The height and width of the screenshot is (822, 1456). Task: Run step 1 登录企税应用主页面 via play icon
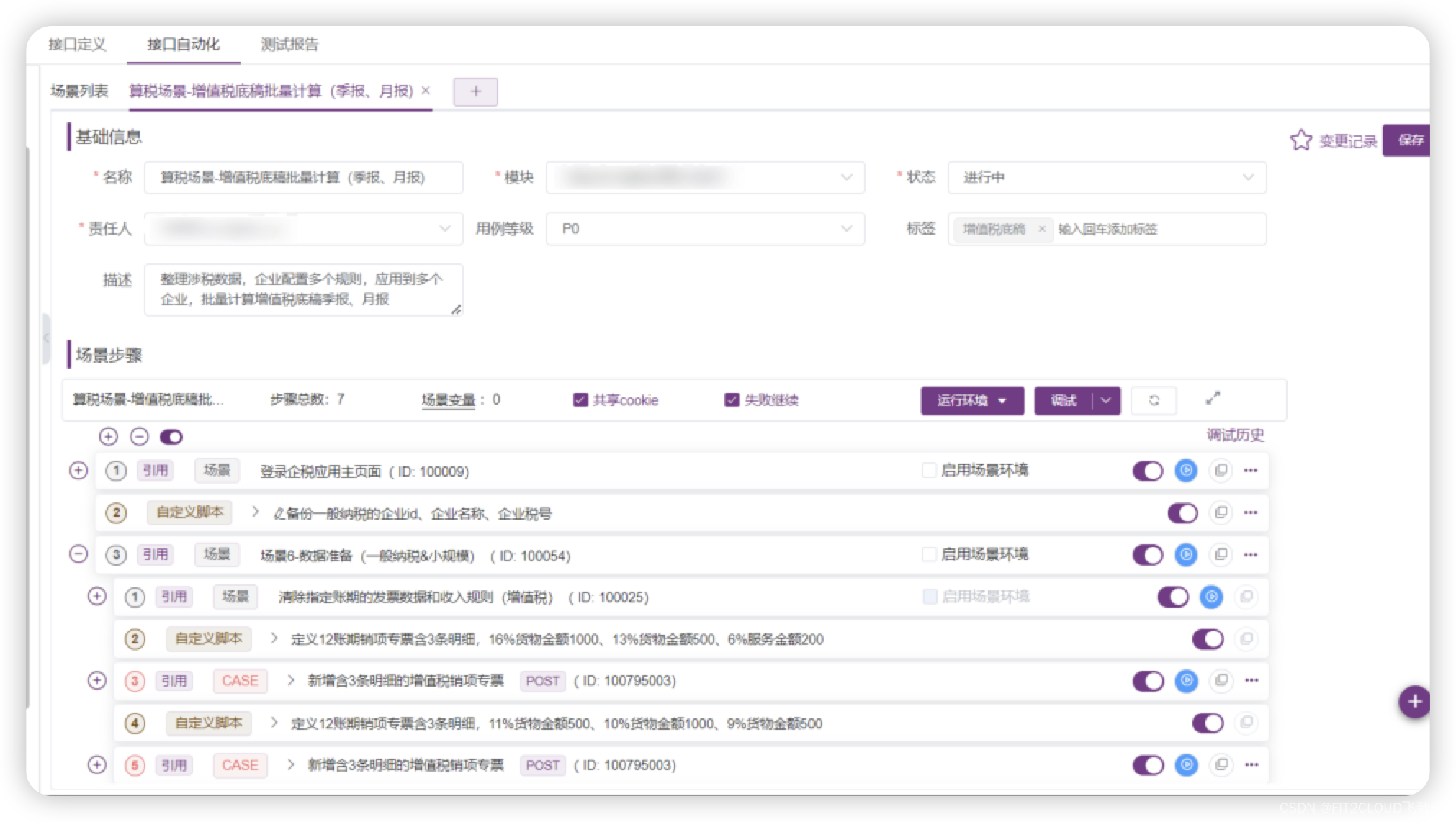tap(1185, 470)
